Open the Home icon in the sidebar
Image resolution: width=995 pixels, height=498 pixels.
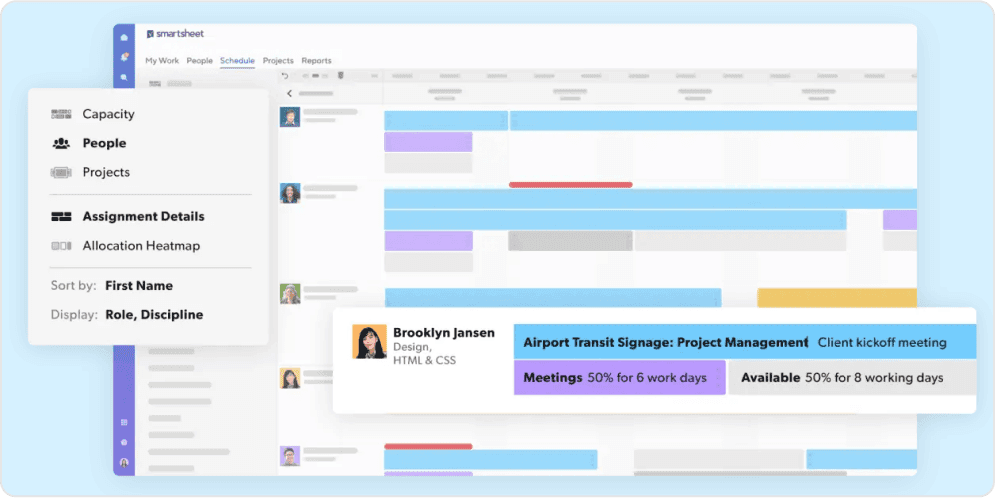pyautogui.click(x=124, y=38)
